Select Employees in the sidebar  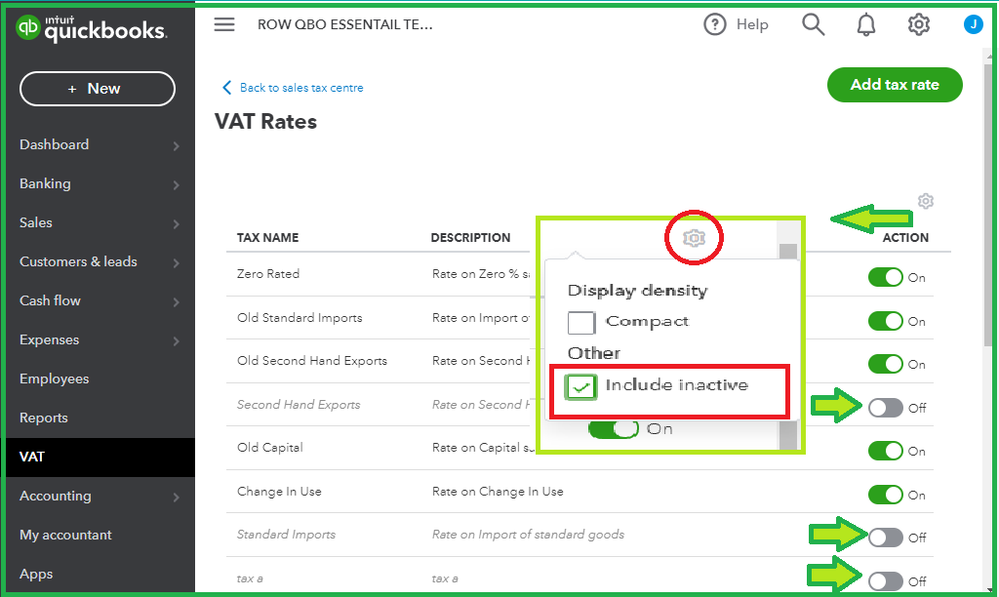coord(54,379)
